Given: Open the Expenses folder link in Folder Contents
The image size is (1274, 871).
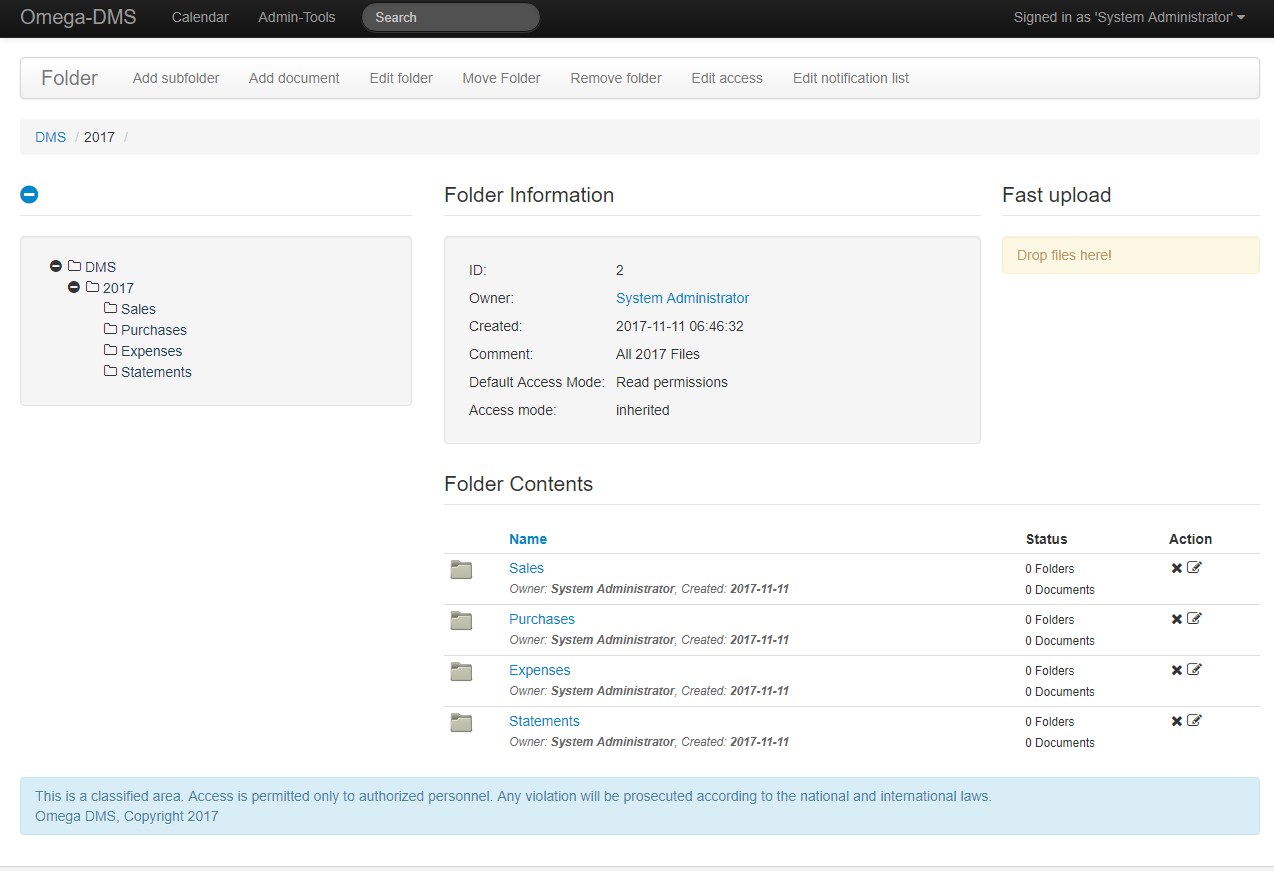Looking at the screenshot, I should (x=540, y=670).
